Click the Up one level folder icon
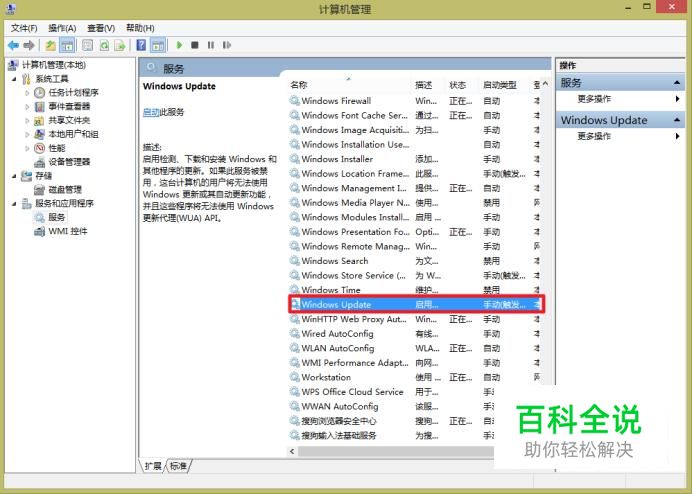 tap(51, 45)
